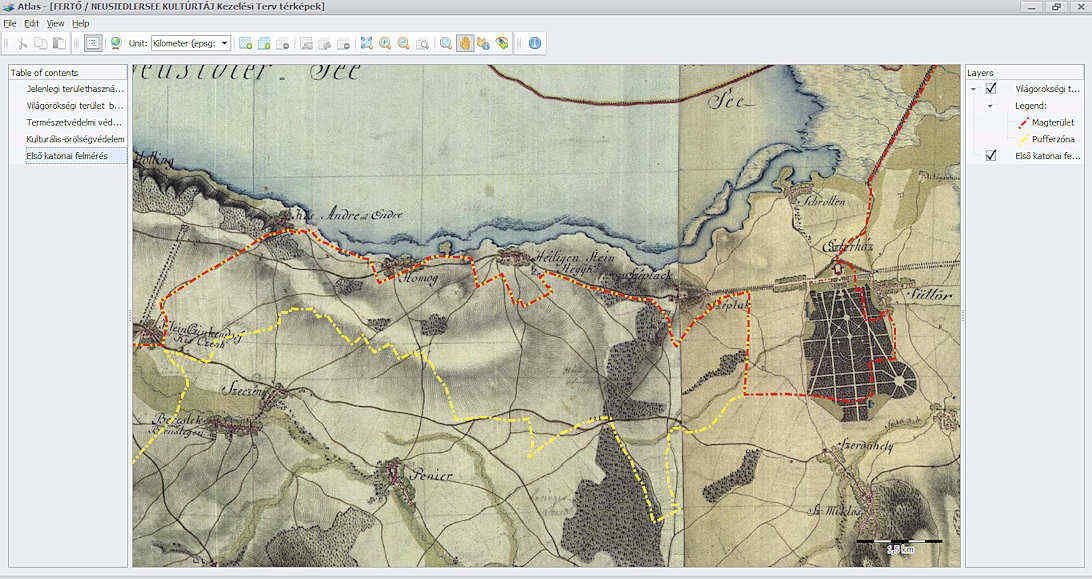Click the 'Magterület' legend label

coord(1053,123)
